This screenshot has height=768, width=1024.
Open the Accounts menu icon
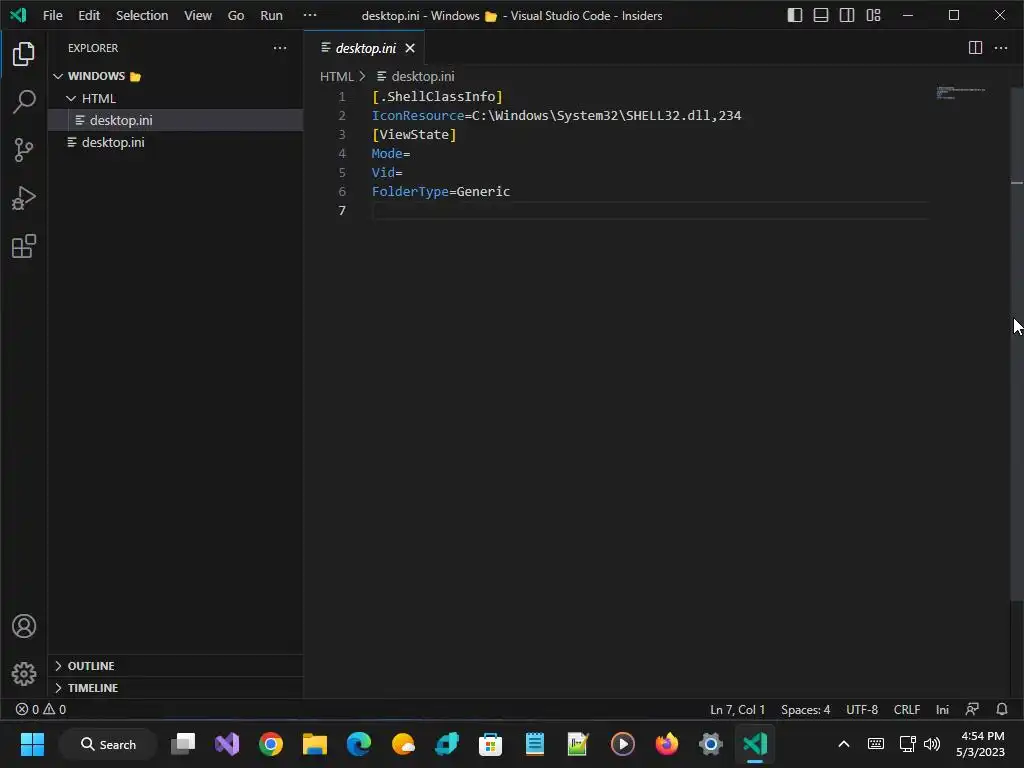click(24, 626)
